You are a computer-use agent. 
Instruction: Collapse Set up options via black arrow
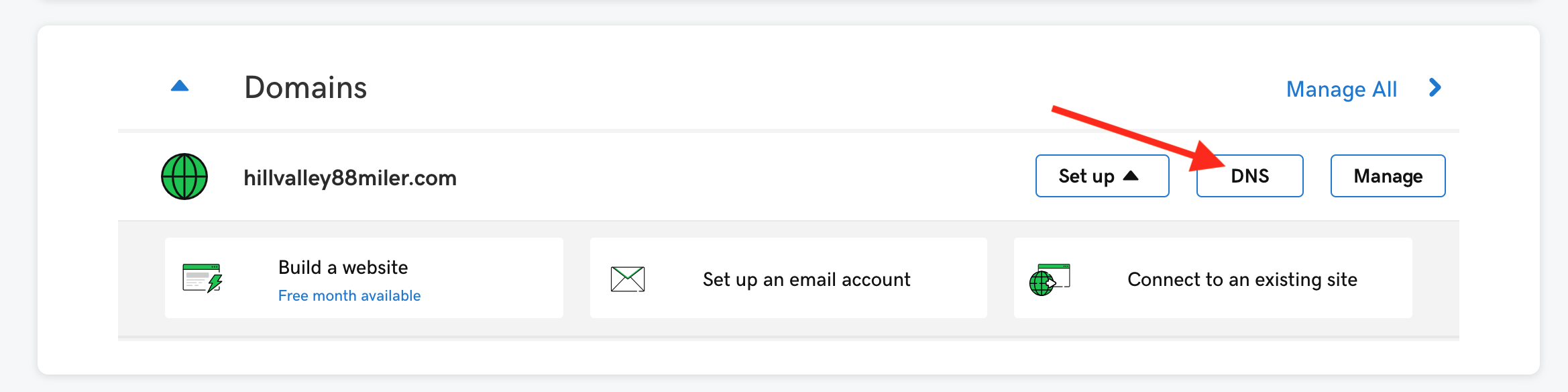coord(1131,176)
